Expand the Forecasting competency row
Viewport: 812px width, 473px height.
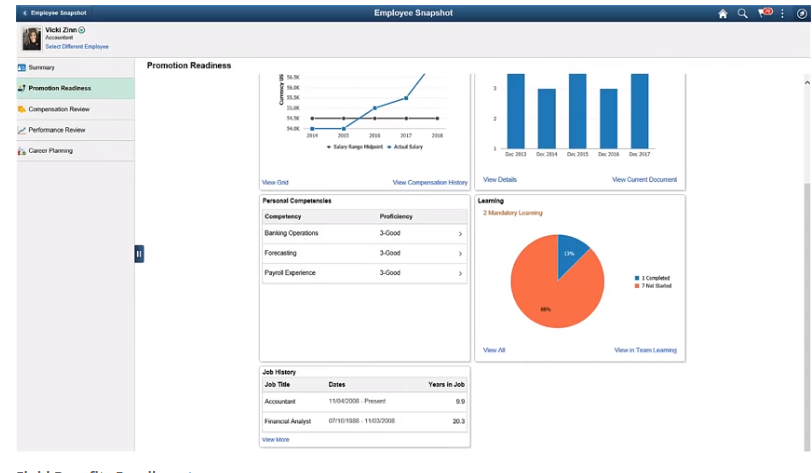click(459, 253)
